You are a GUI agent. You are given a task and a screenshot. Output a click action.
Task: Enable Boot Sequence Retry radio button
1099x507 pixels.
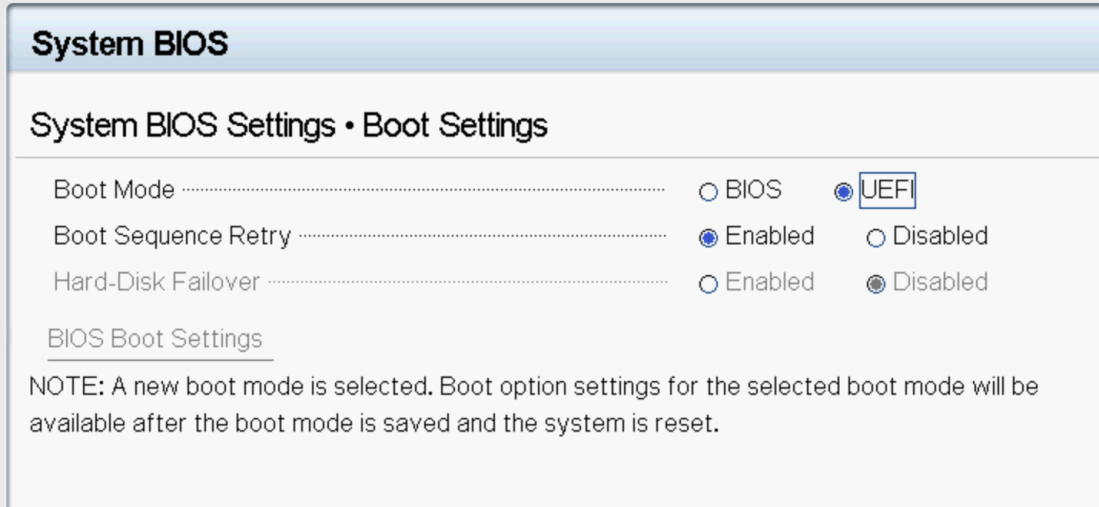coord(709,238)
